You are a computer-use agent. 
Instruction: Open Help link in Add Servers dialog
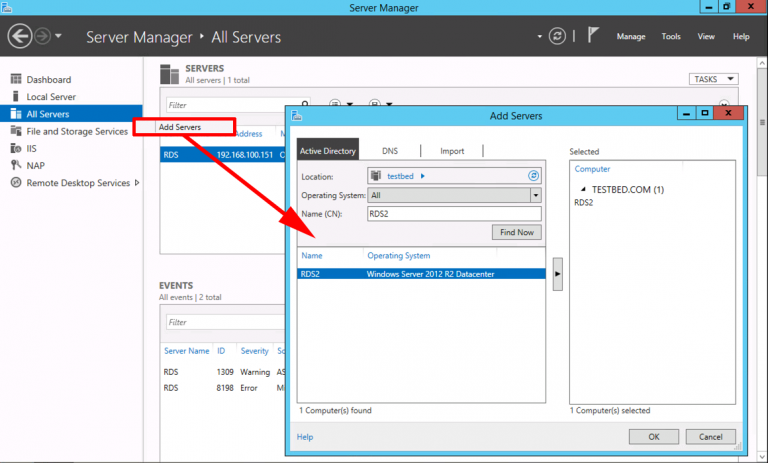(x=305, y=437)
